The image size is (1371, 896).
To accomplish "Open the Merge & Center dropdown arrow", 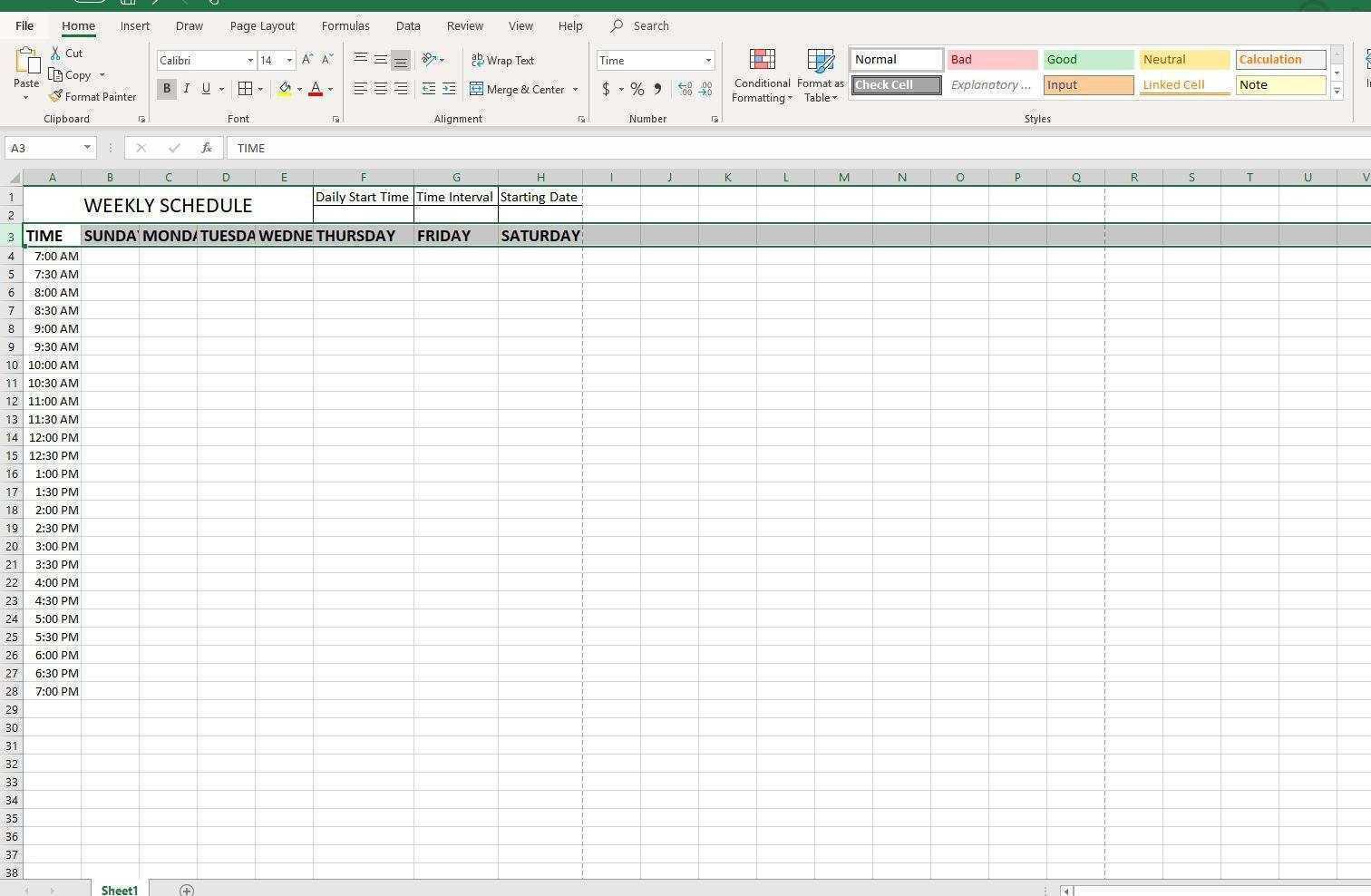I will [575, 90].
